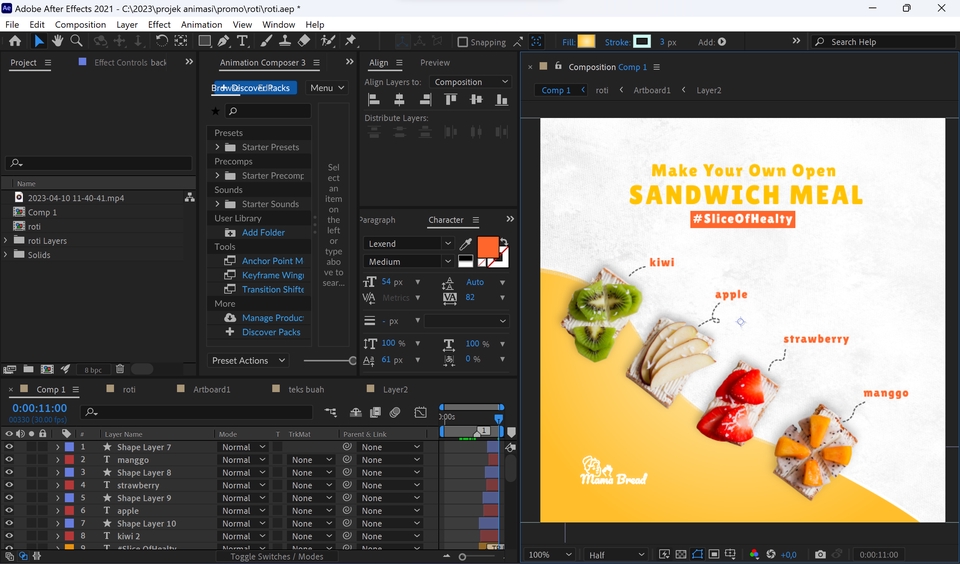Click the Manage Products link
Screen dimensions: 960x564
coord(273,318)
